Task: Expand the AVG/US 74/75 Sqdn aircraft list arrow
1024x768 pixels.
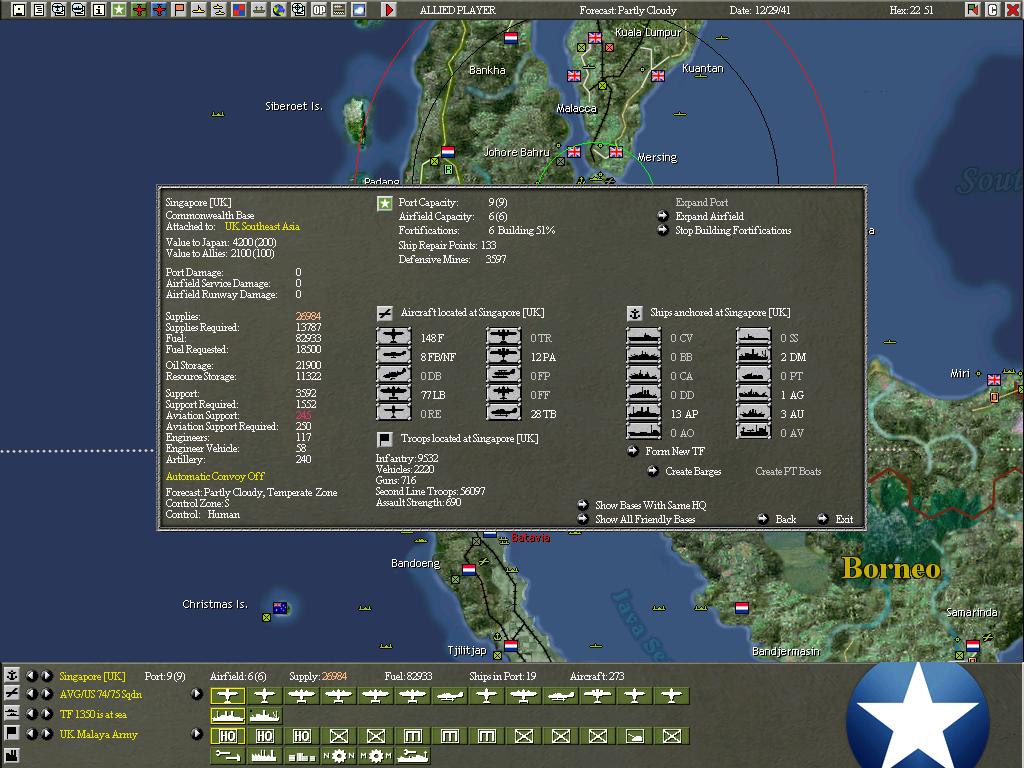Action: [x=197, y=695]
